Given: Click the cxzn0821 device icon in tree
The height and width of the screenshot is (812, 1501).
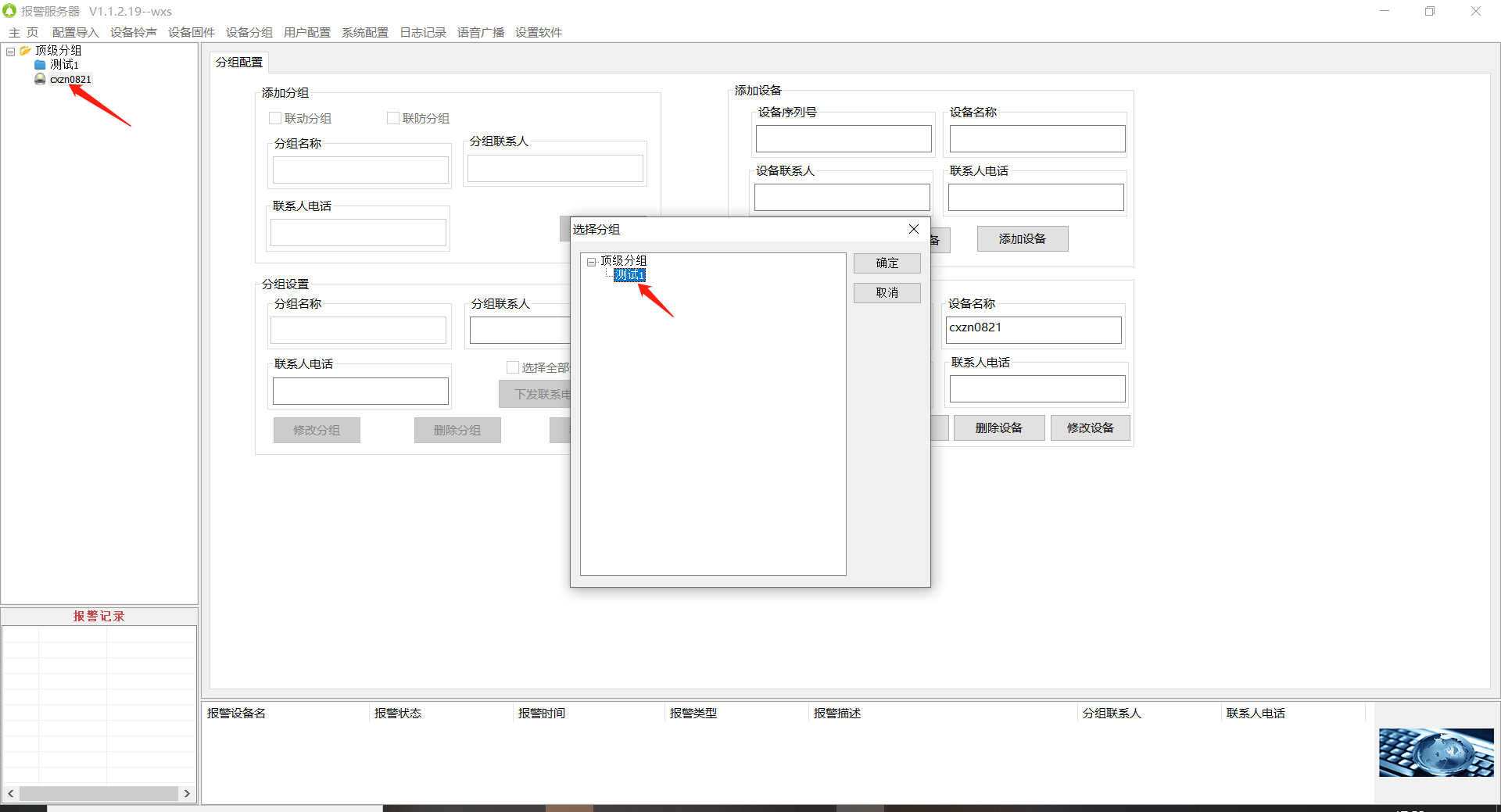Looking at the screenshot, I should coord(40,79).
